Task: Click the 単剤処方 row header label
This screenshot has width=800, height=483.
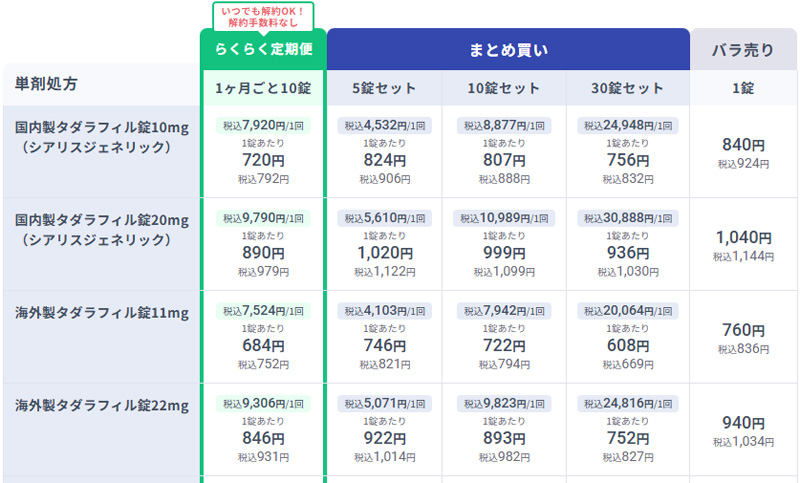Action: [x=46, y=84]
